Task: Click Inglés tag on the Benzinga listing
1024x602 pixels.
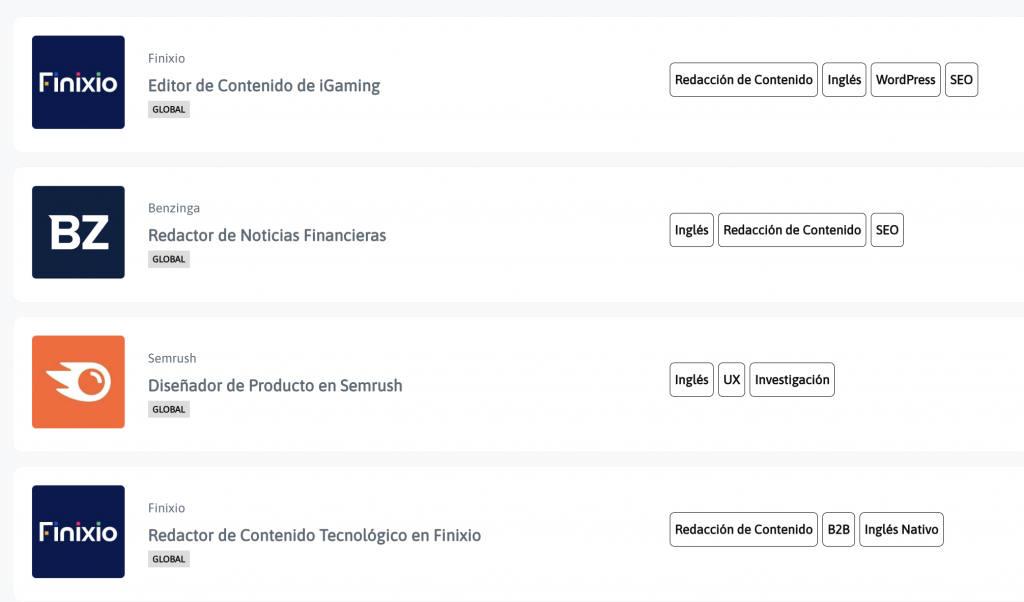Action: (691, 230)
